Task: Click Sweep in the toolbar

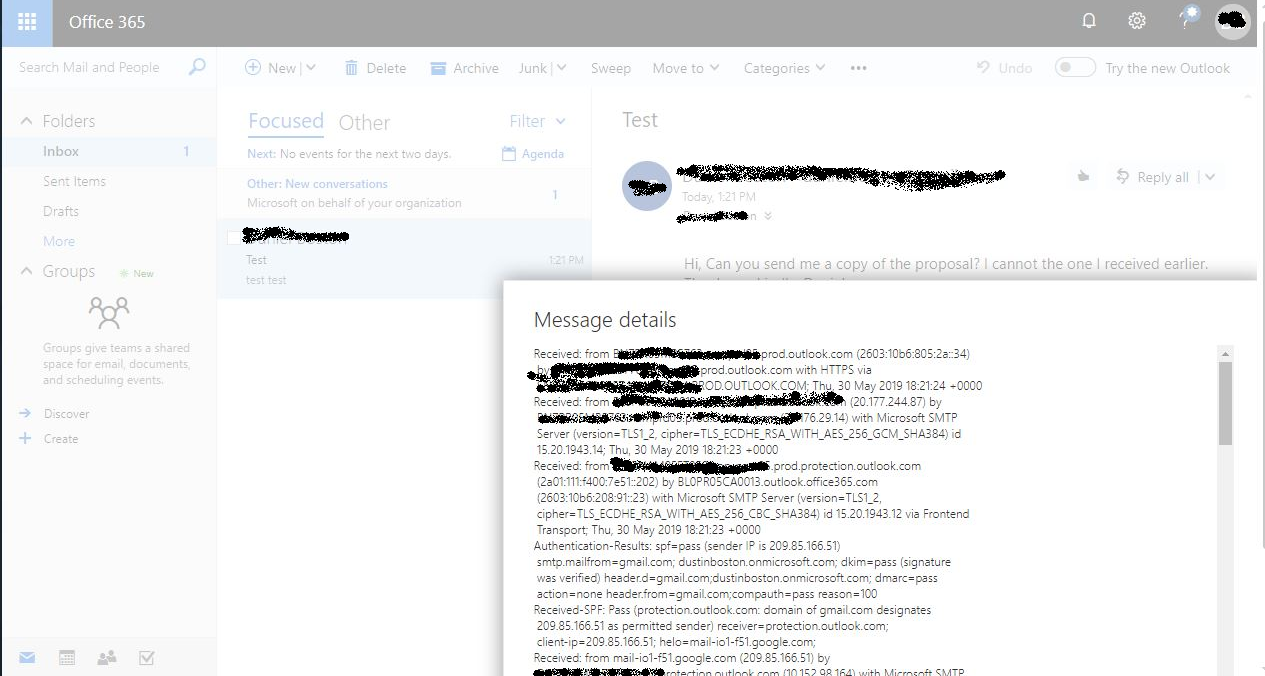Action: coord(610,68)
